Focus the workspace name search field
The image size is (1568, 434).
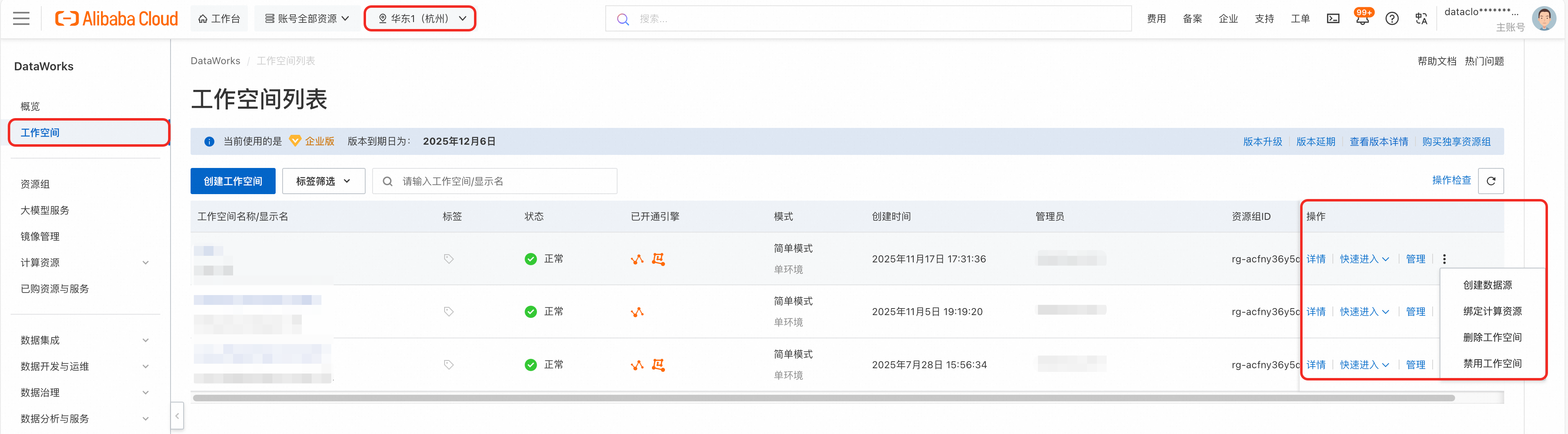494,181
